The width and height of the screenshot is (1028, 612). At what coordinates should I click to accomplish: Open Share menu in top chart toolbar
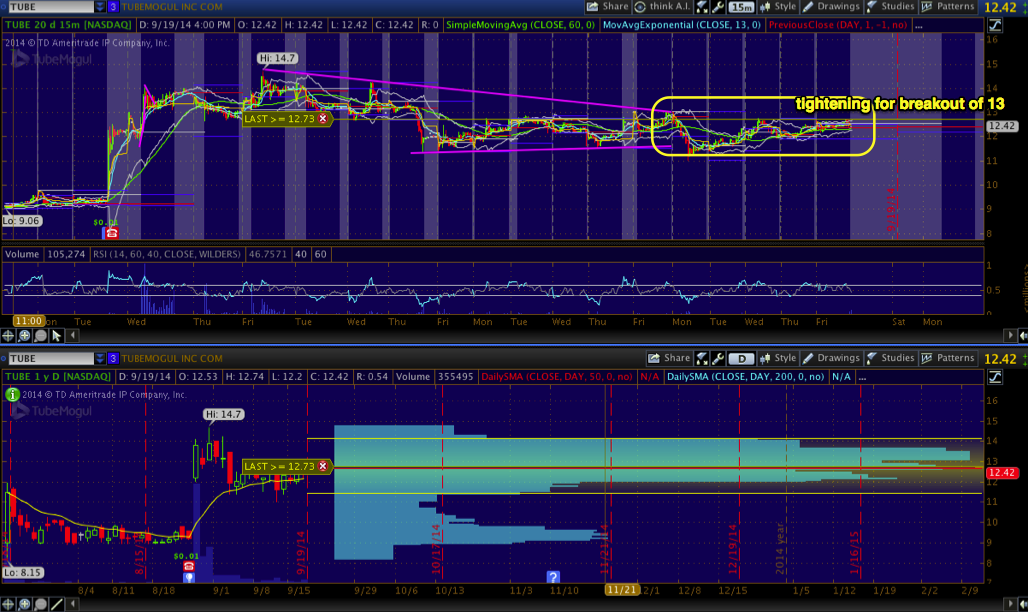pyautogui.click(x=608, y=6)
